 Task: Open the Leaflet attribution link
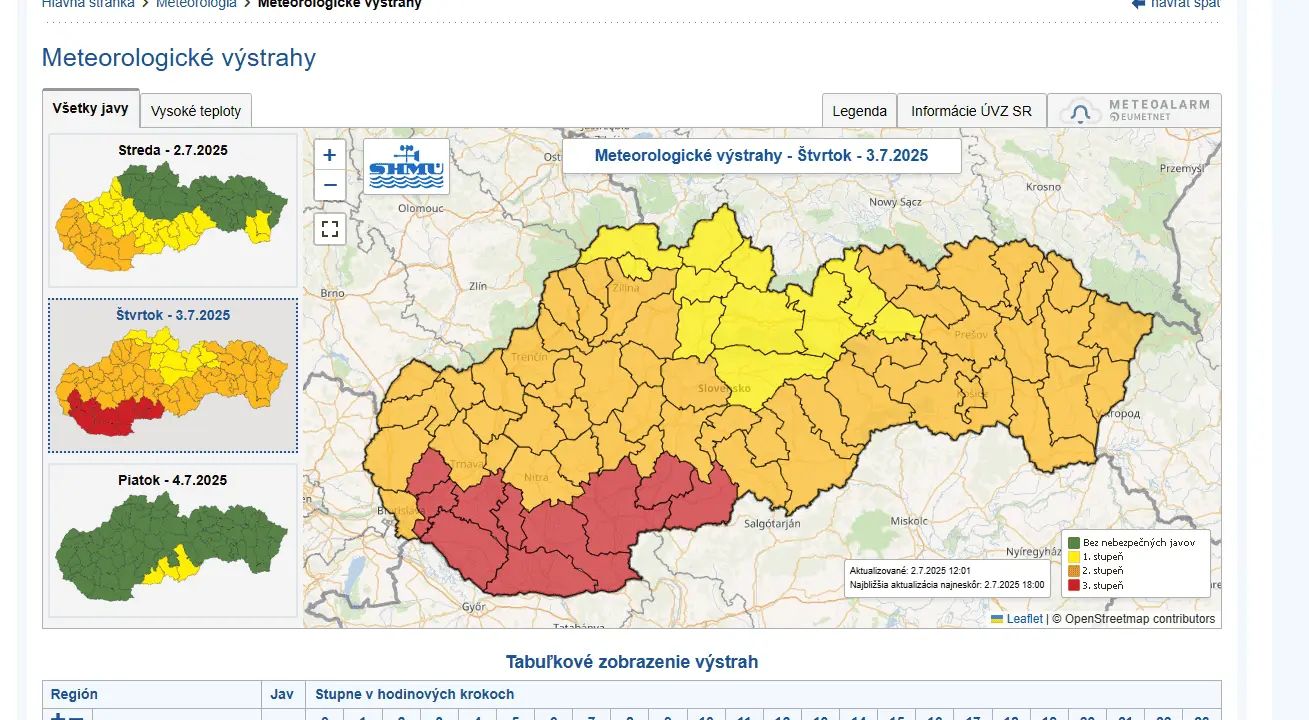pos(1024,619)
